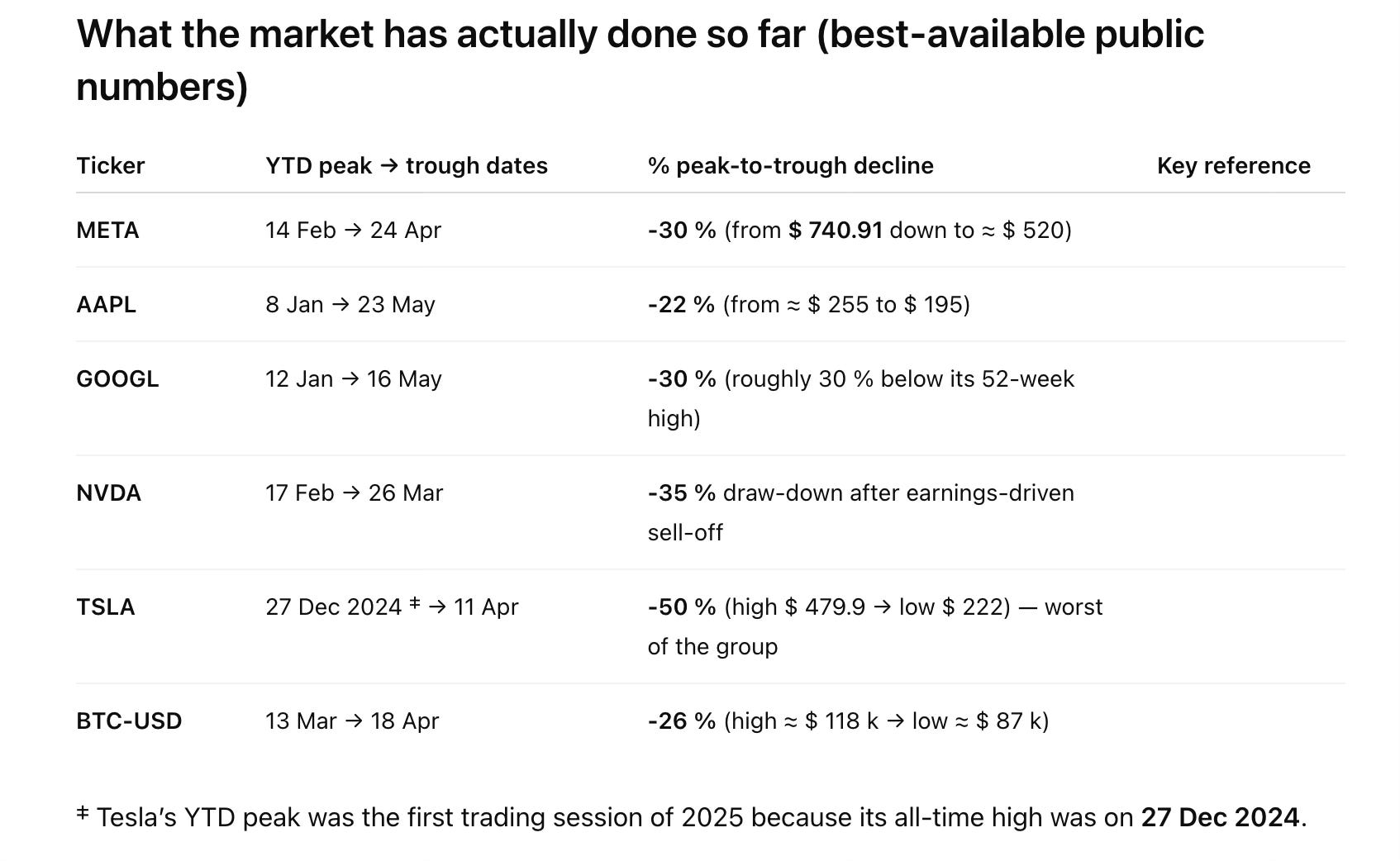This screenshot has width=1400, height=861.
Task: Select the % peak-to-trough decline header
Action: coord(791,165)
